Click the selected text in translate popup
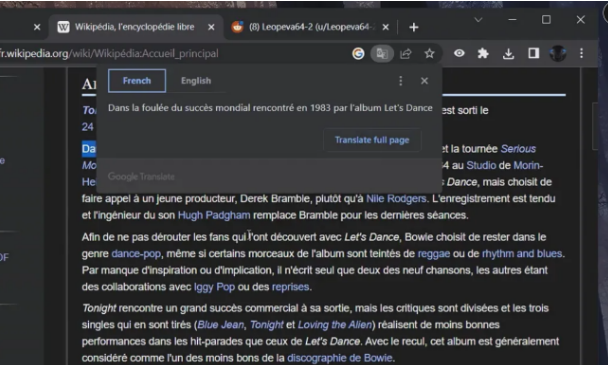608x365 pixels. 270,108
